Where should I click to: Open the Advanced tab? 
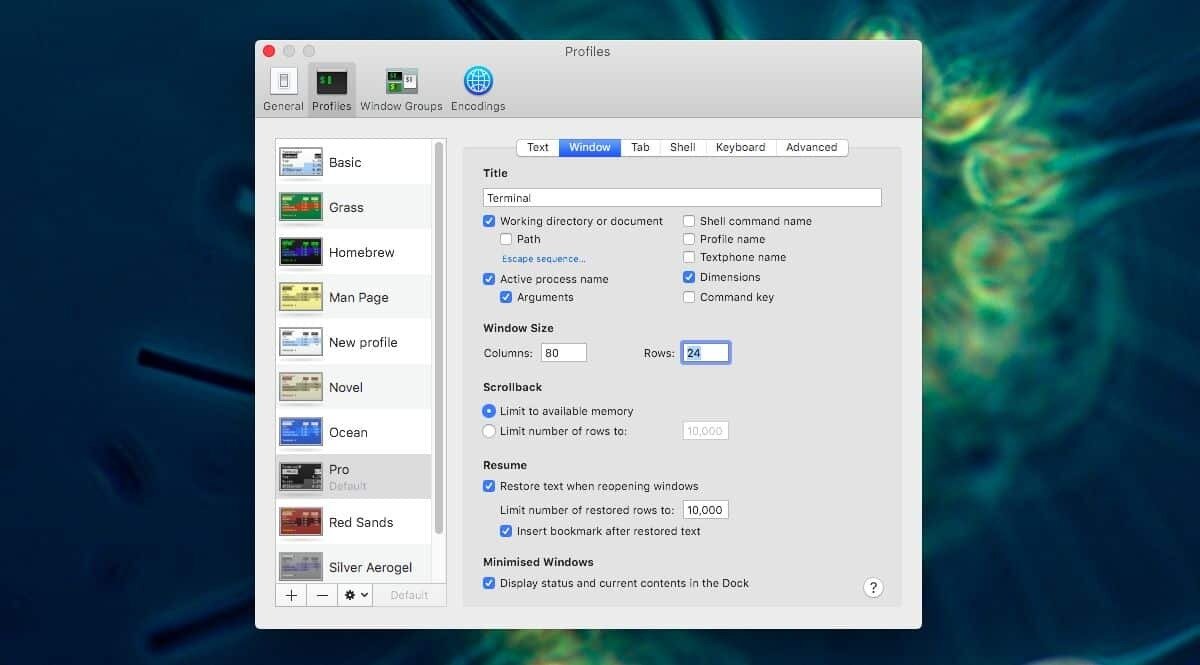(812, 147)
